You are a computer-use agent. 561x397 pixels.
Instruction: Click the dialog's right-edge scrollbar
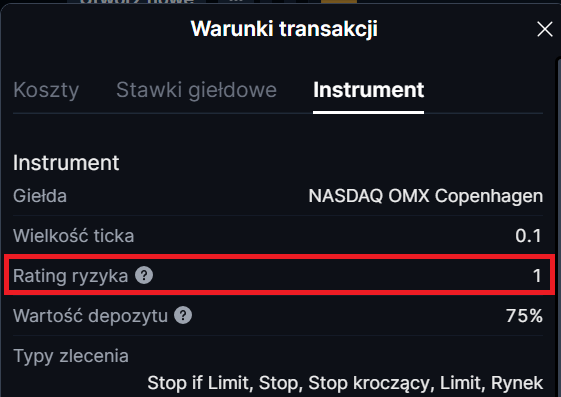pyautogui.click(x=558, y=227)
